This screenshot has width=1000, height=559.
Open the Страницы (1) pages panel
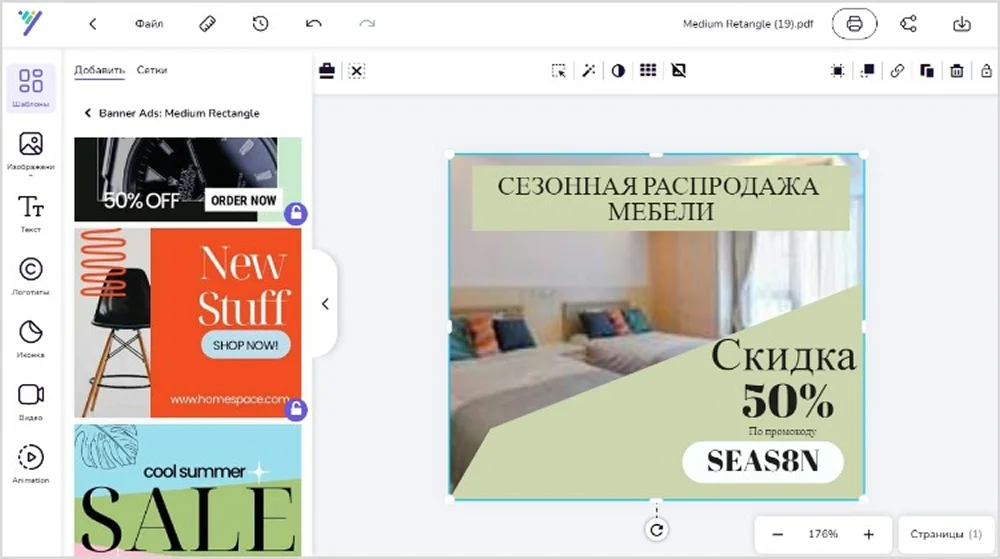[x=946, y=534]
